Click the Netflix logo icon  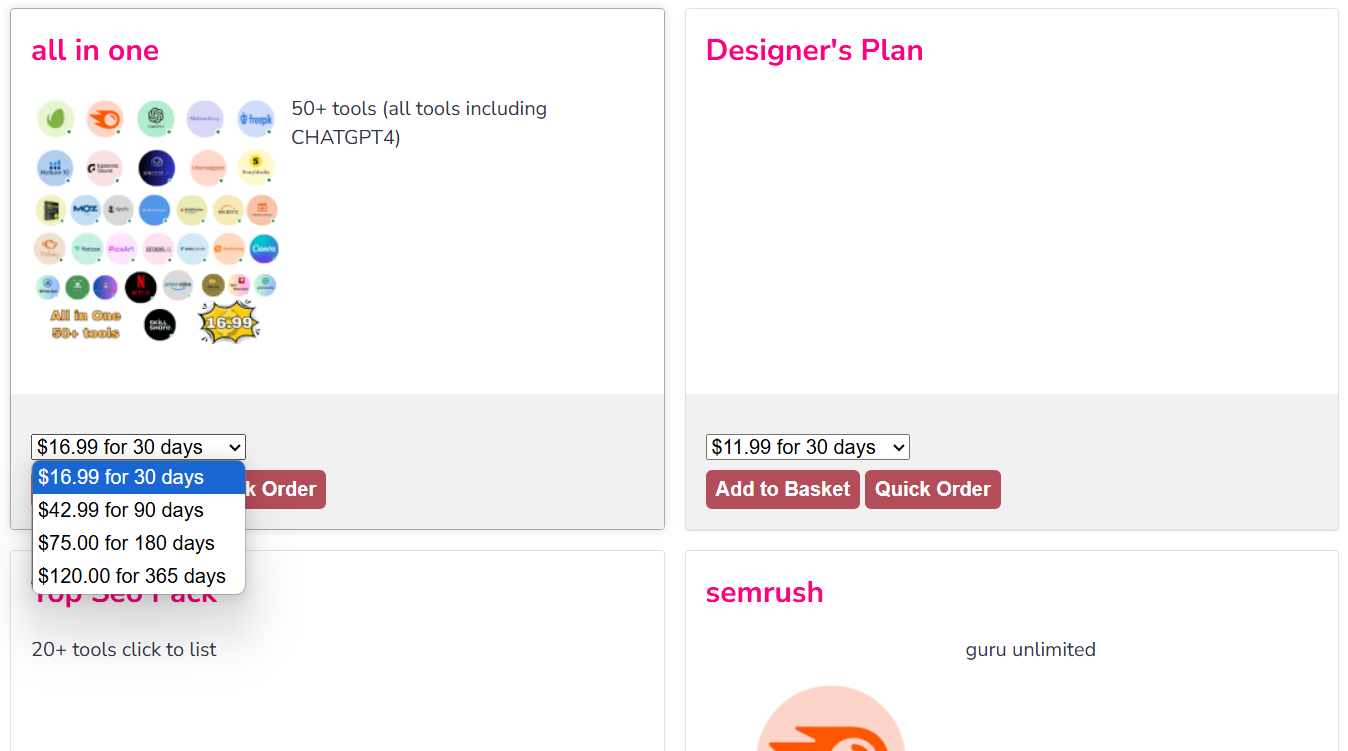tap(141, 288)
